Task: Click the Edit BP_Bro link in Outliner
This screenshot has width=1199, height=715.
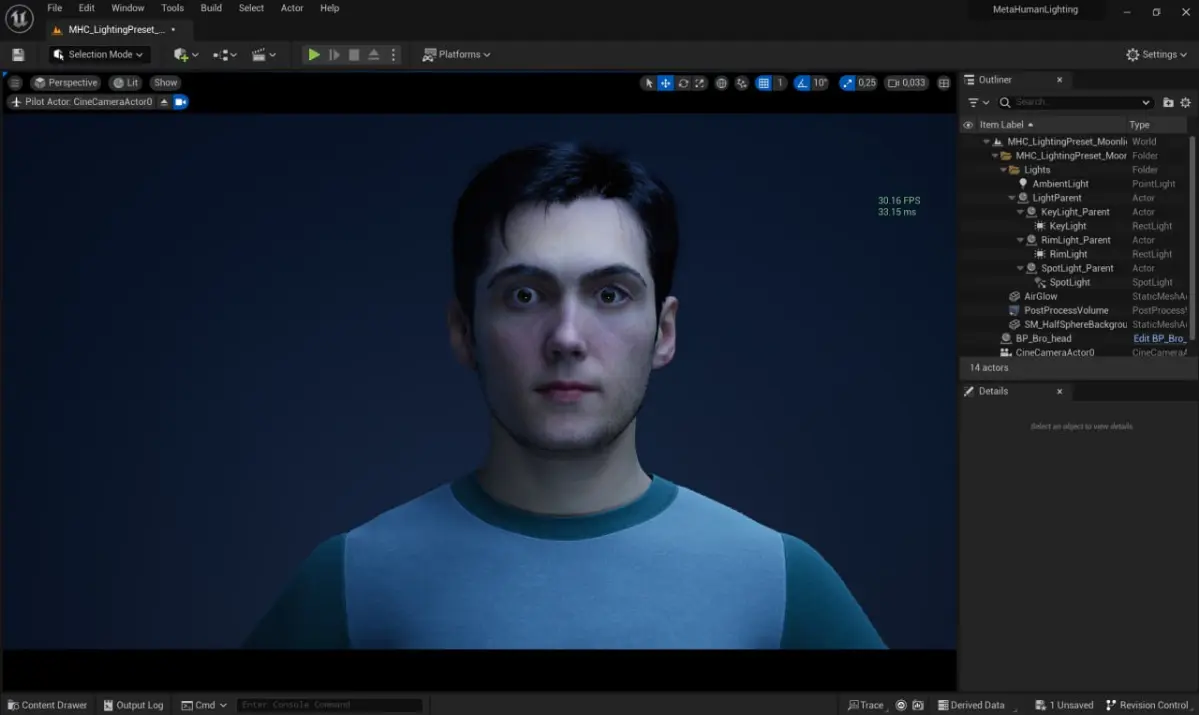Action: click(x=1158, y=339)
